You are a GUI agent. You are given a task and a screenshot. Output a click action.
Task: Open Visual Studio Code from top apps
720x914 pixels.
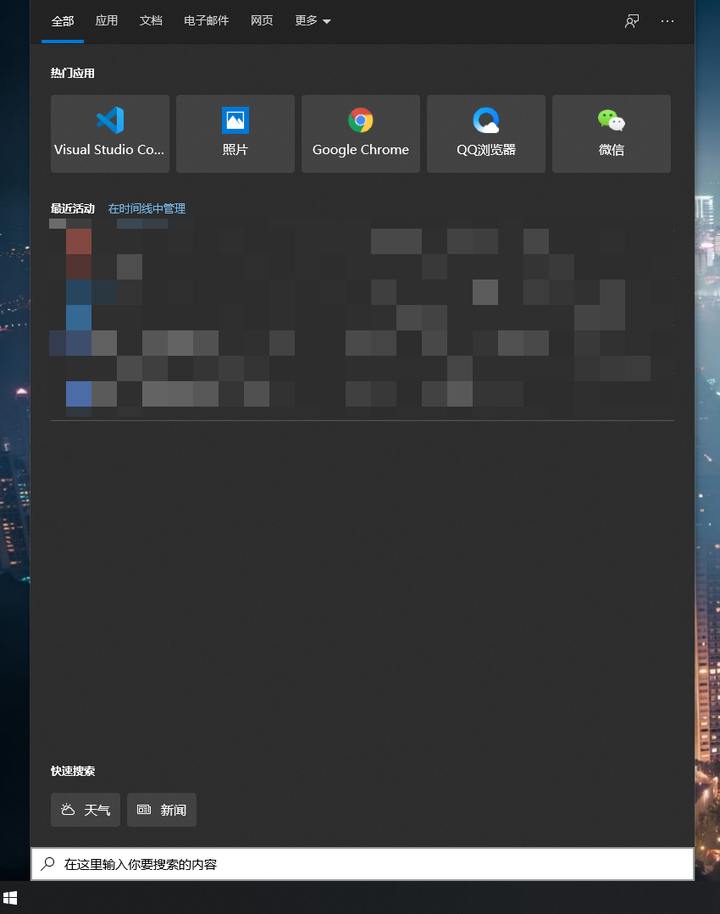pyautogui.click(x=110, y=133)
